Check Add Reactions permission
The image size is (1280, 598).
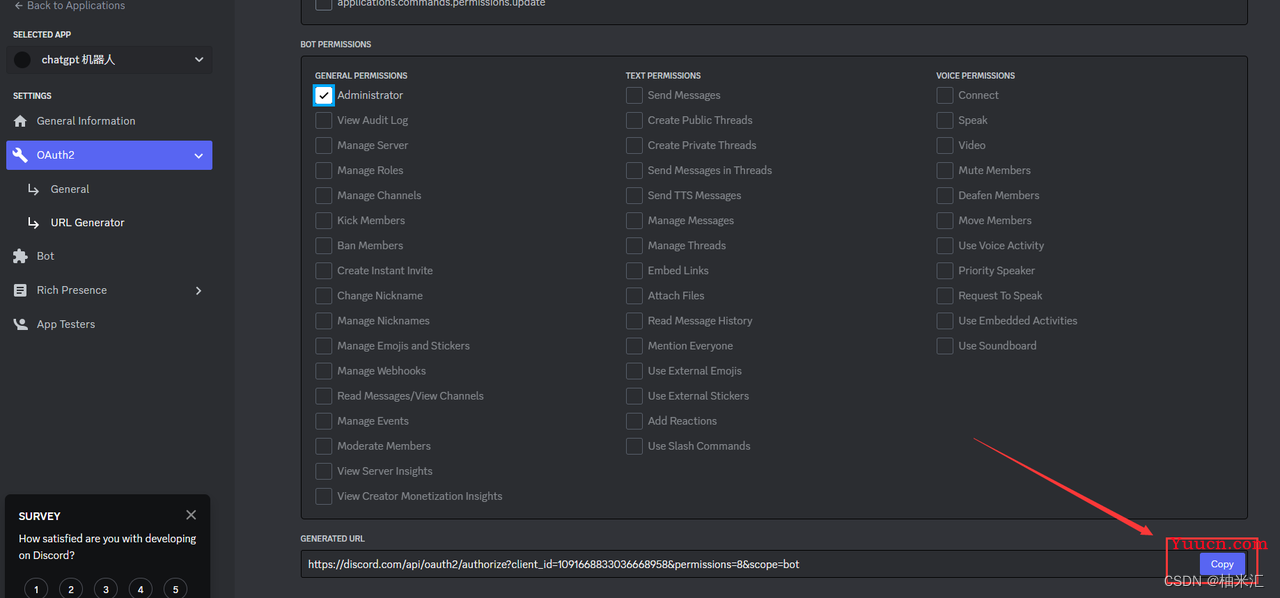(634, 420)
